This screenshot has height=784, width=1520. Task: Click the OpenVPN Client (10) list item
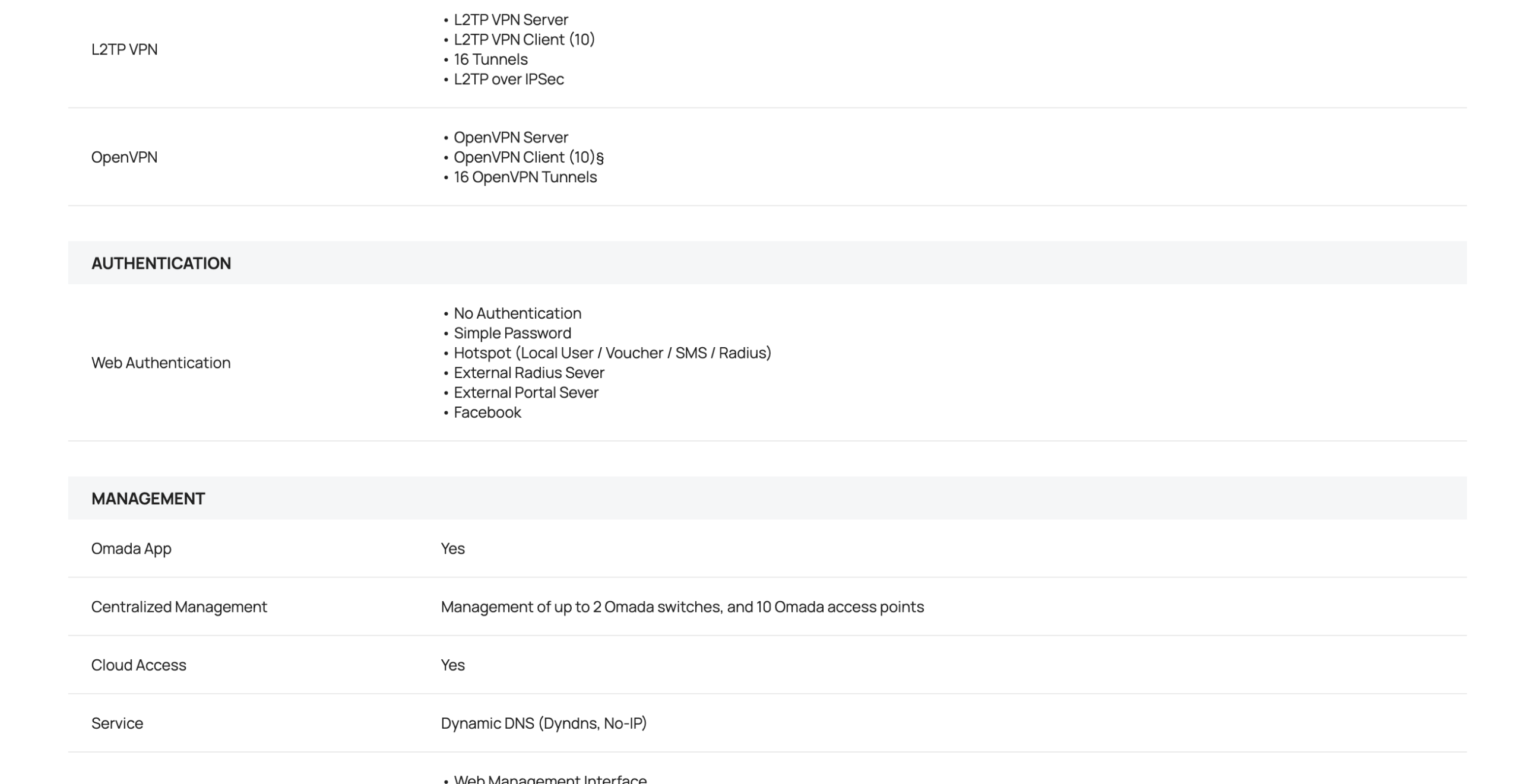(525, 157)
